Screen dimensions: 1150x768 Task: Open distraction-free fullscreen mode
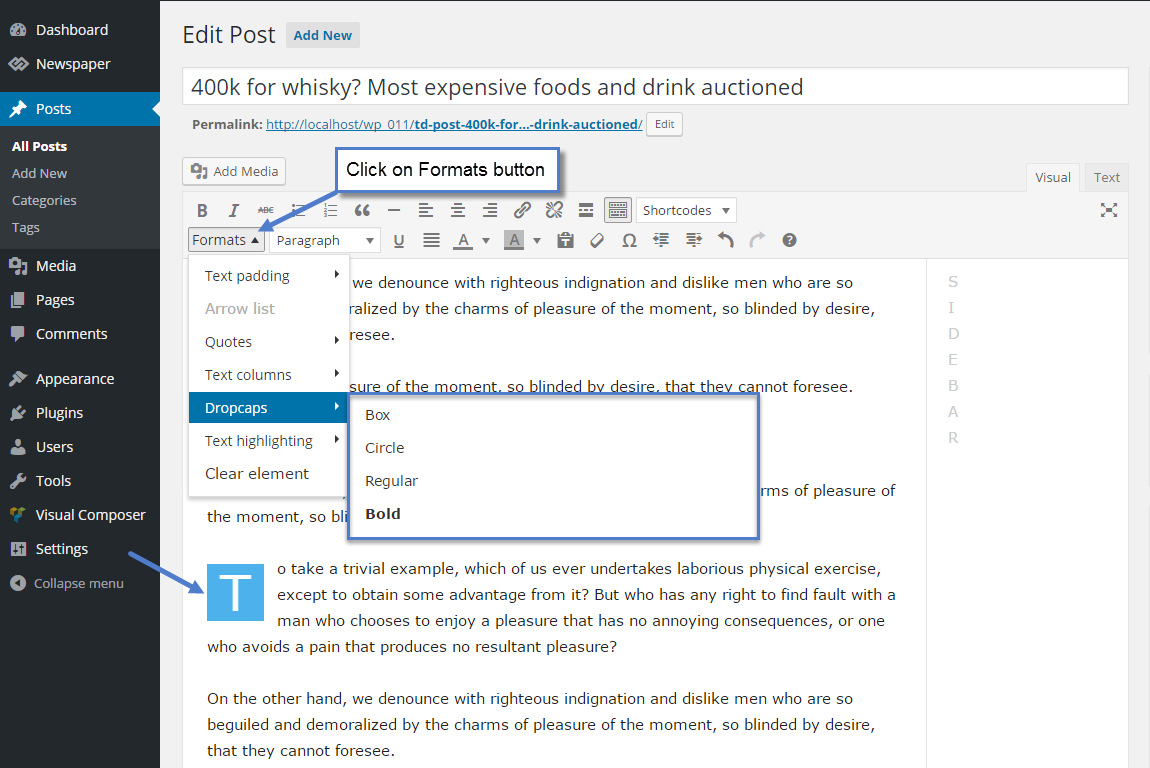[x=1109, y=211]
